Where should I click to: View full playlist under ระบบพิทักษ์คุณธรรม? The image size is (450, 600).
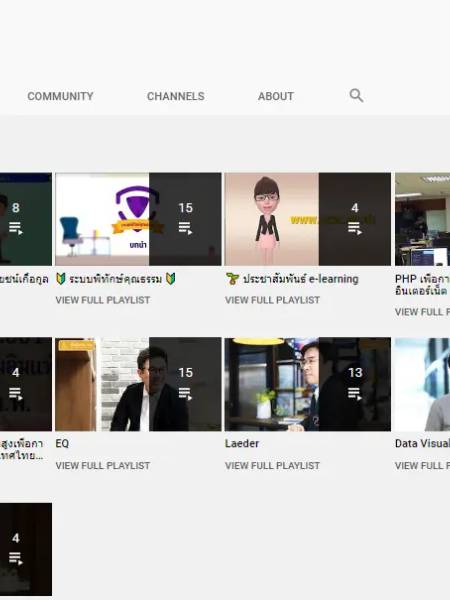click(x=103, y=300)
